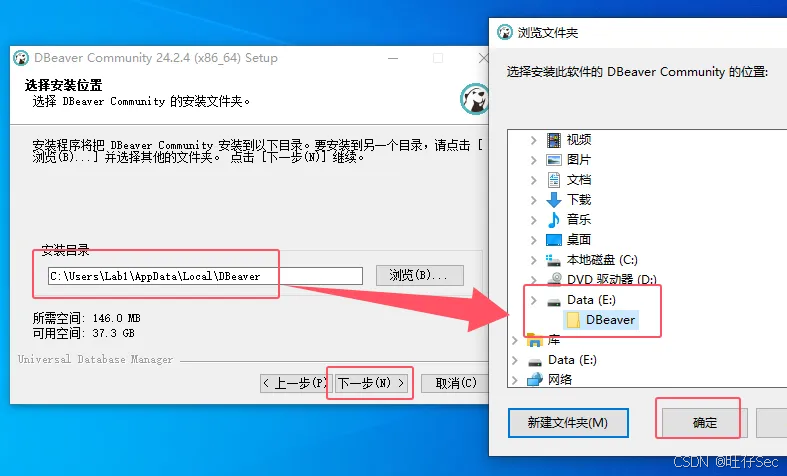This screenshot has width=787, height=476.
Task: Click the 浏览(B)... browse button
Action: point(420,275)
